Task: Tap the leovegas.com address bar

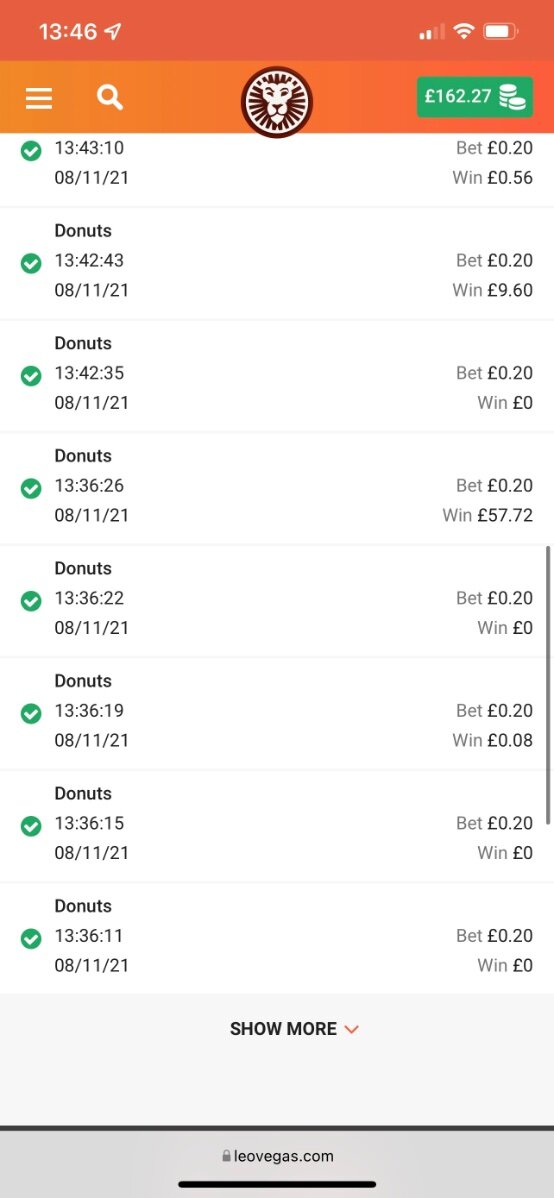Action: click(x=277, y=1156)
